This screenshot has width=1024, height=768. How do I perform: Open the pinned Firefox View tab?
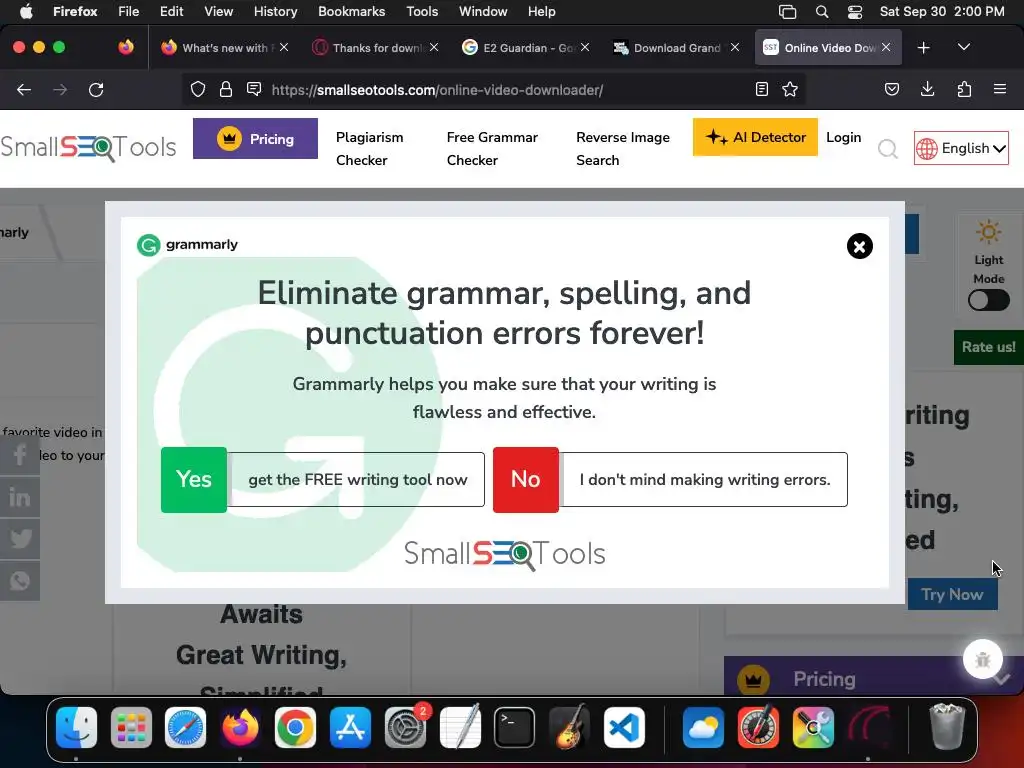coord(126,47)
